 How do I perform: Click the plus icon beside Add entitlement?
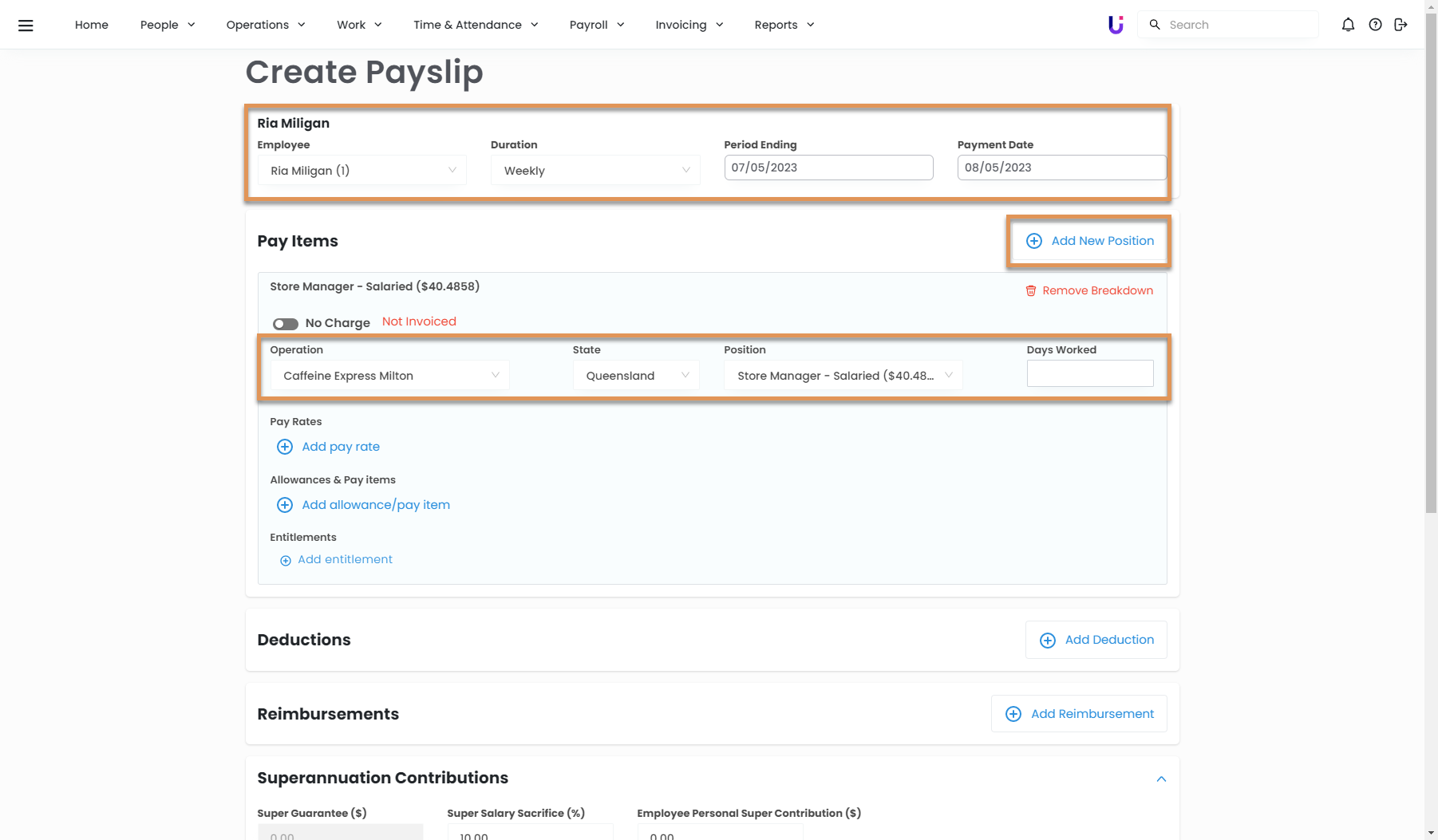[x=285, y=561]
